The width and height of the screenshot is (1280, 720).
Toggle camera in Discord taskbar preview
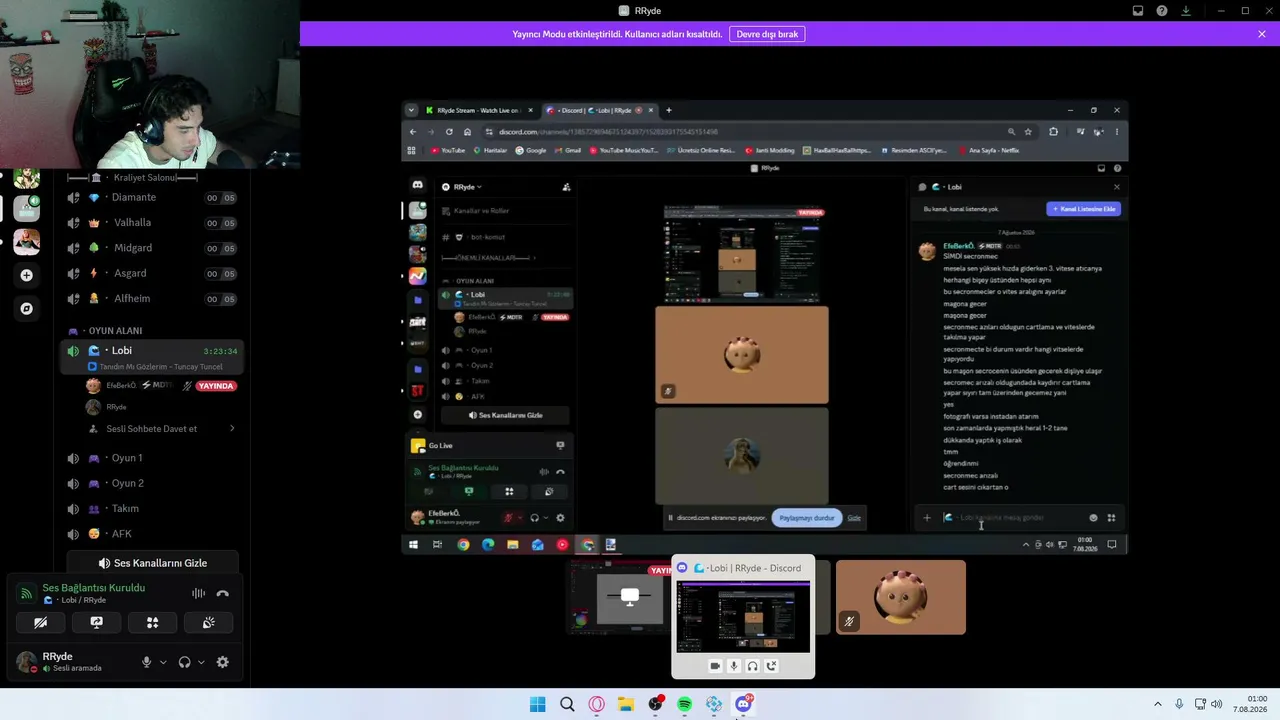pyautogui.click(x=715, y=666)
